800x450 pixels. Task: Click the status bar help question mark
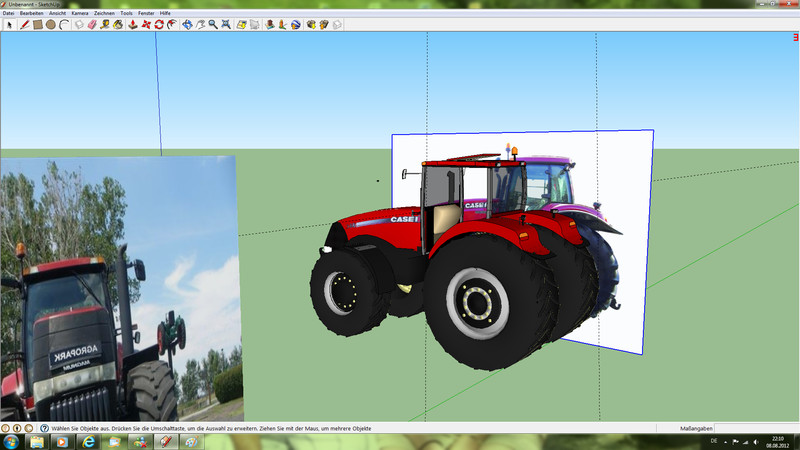coord(44,429)
